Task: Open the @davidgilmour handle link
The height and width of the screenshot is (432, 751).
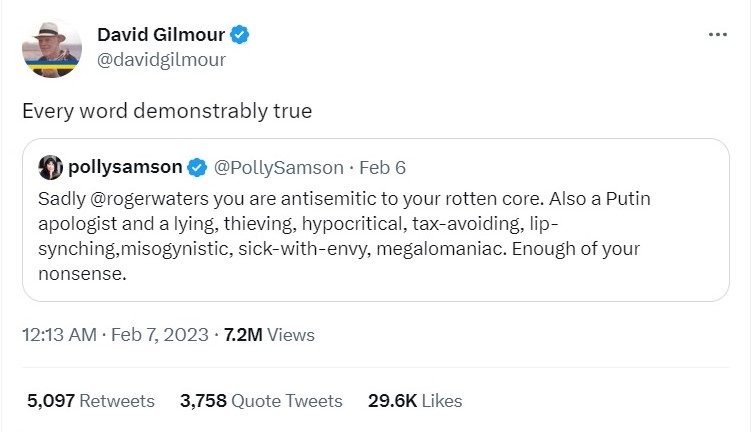Action: pos(161,60)
